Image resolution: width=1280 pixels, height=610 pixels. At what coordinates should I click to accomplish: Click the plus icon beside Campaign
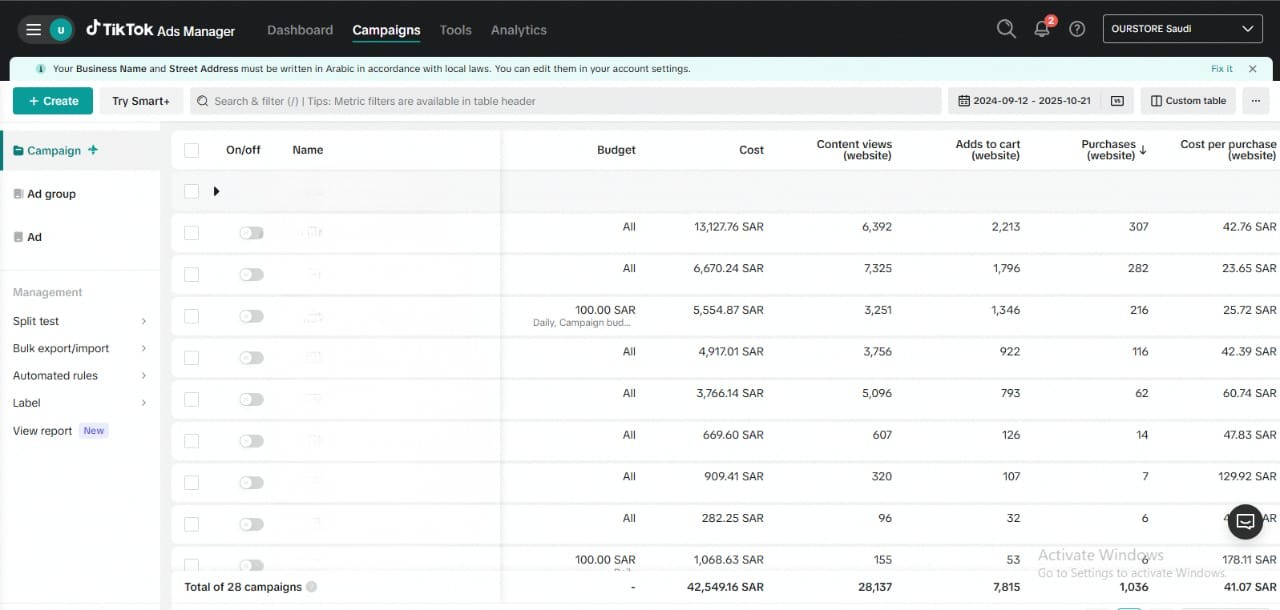pyautogui.click(x=93, y=150)
